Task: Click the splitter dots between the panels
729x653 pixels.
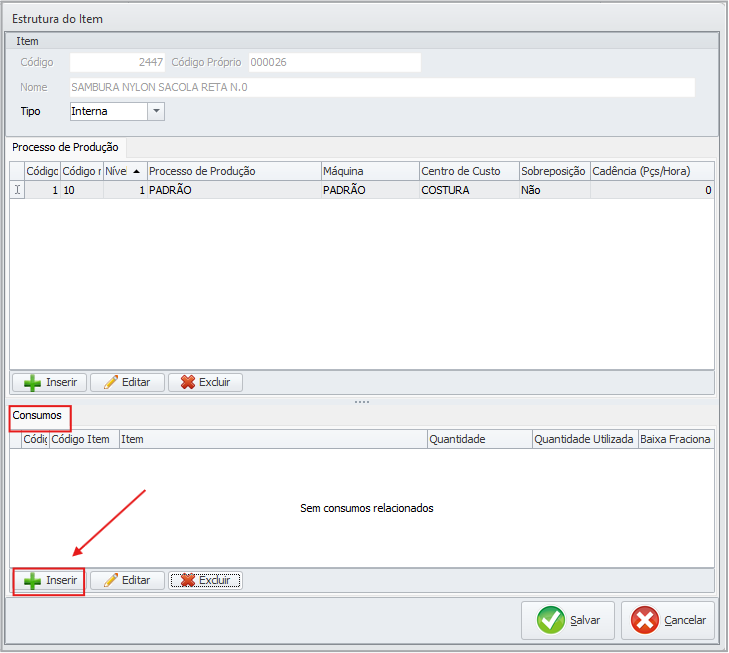Action: 362,402
